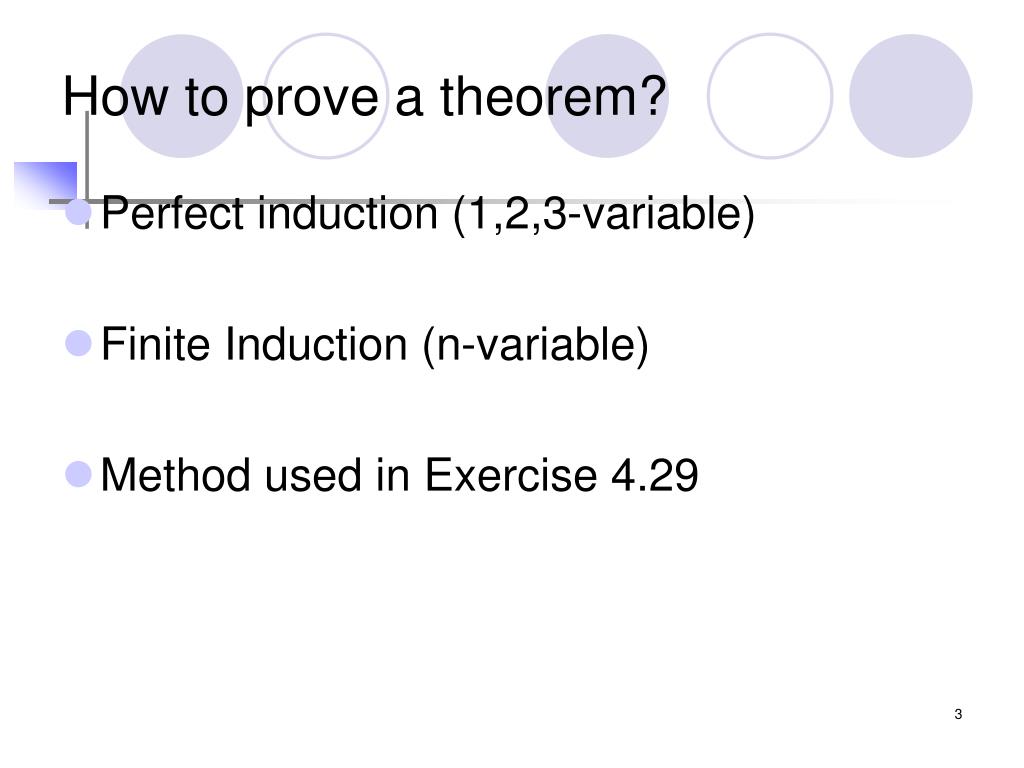Click the word "theorem?" in the title

[x=553, y=97]
